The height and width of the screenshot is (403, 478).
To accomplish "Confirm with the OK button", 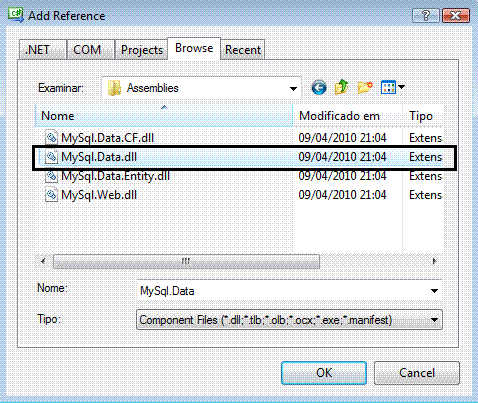I will tap(324, 373).
